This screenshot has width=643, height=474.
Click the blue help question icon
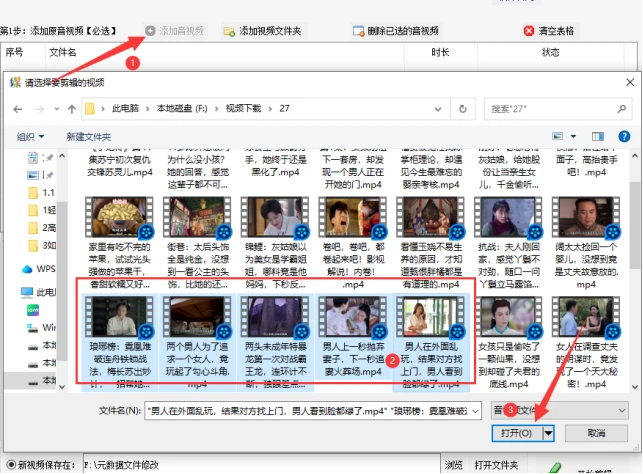624,136
